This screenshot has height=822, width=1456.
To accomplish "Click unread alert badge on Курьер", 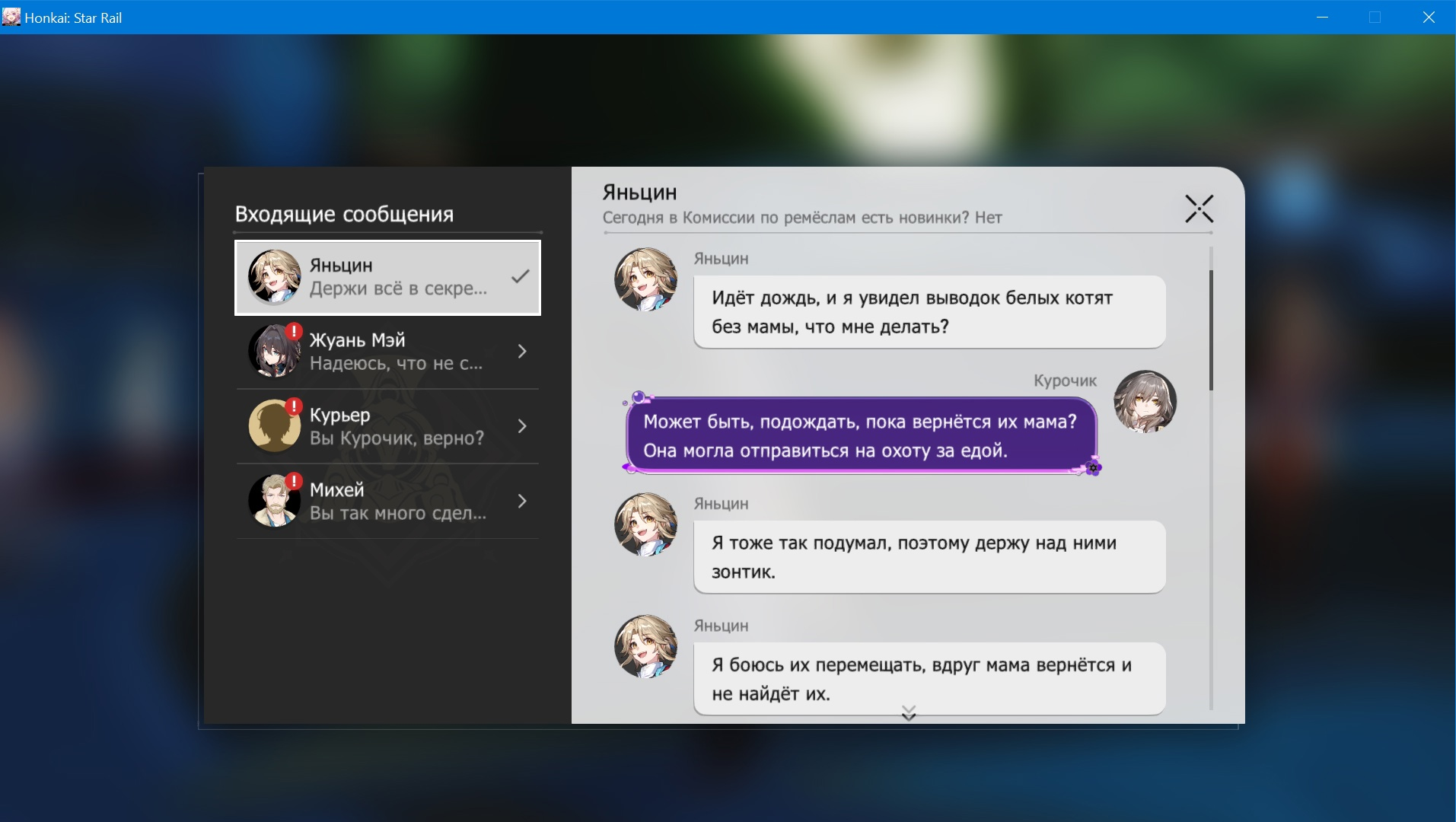I will 294,406.
